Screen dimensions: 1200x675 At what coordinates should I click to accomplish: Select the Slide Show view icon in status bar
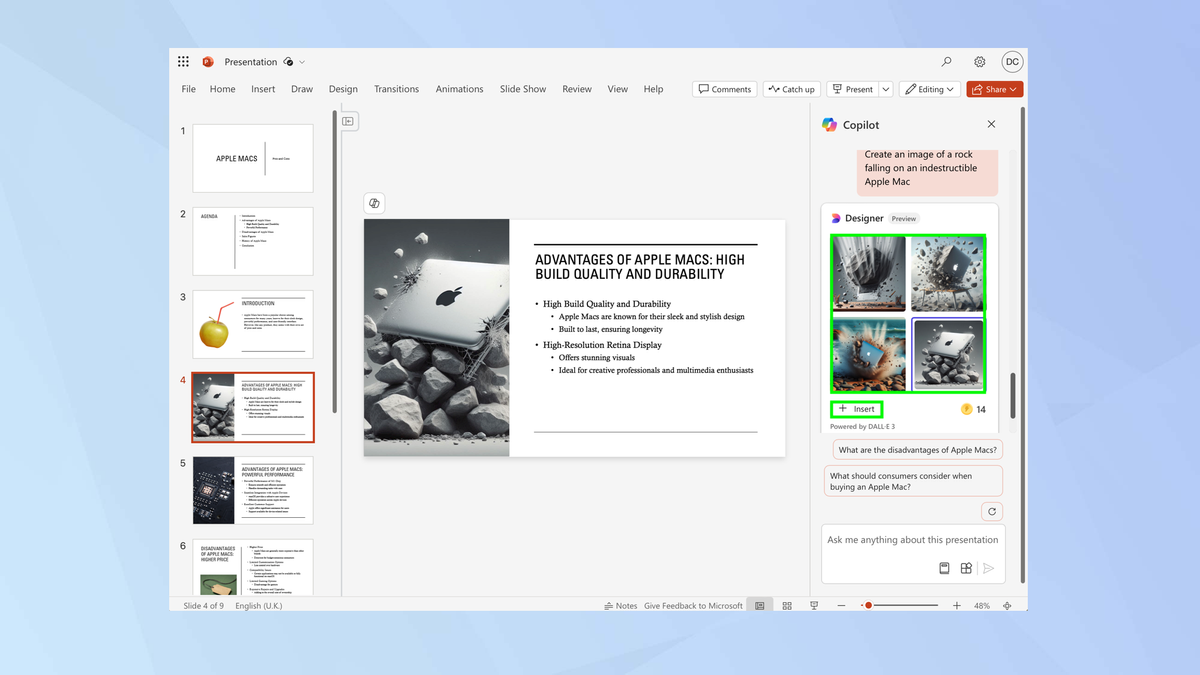point(814,605)
